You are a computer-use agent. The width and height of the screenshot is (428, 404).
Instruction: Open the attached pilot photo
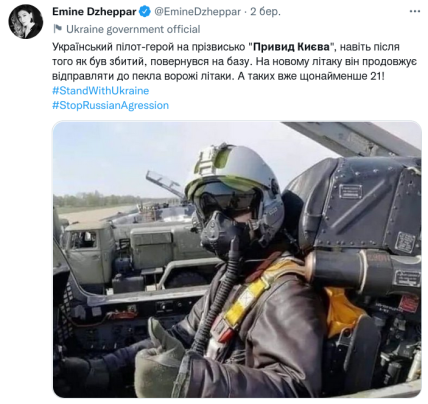coord(237,259)
